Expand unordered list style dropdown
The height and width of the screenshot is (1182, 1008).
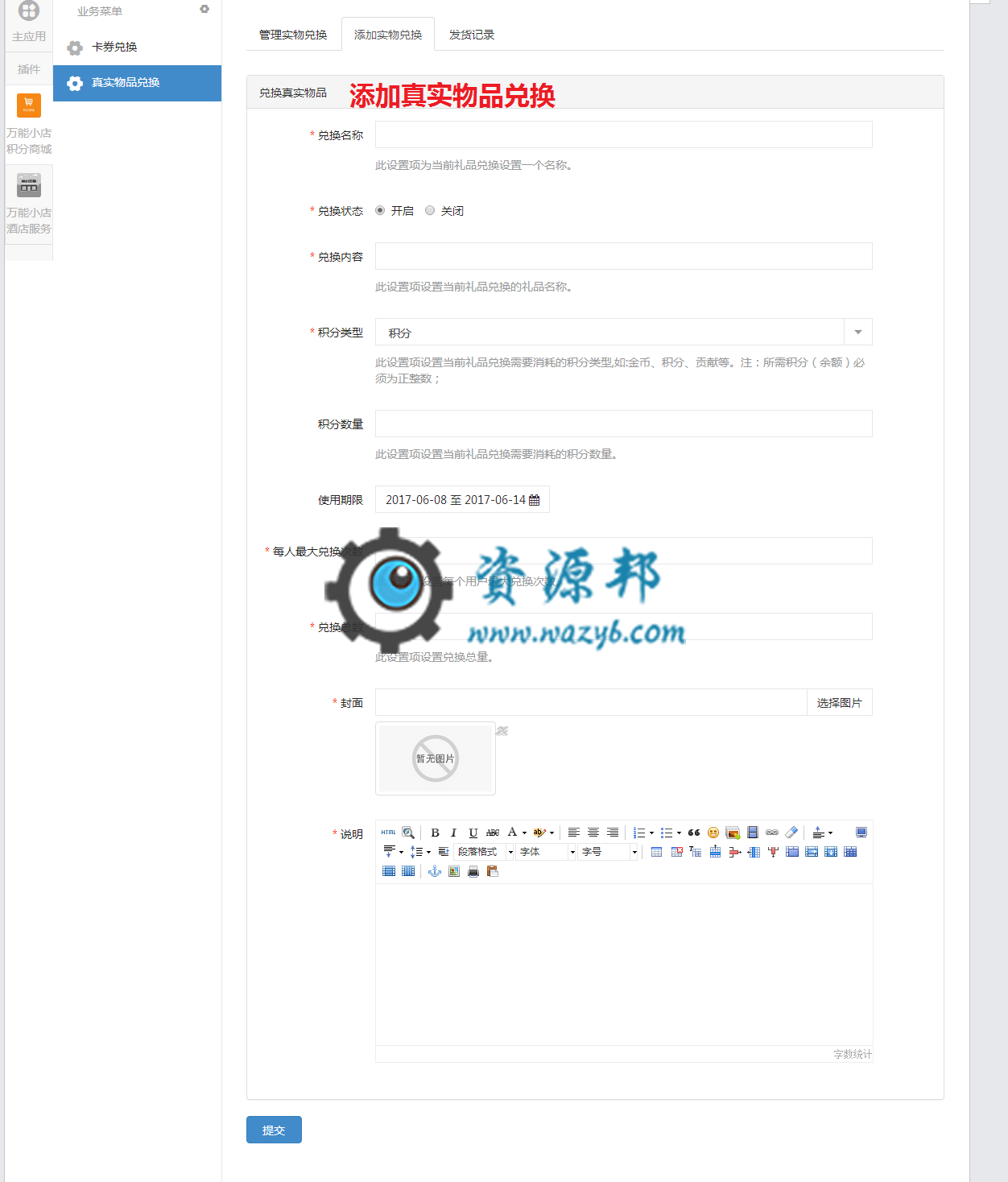pyautogui.click(x=679, y=833)
